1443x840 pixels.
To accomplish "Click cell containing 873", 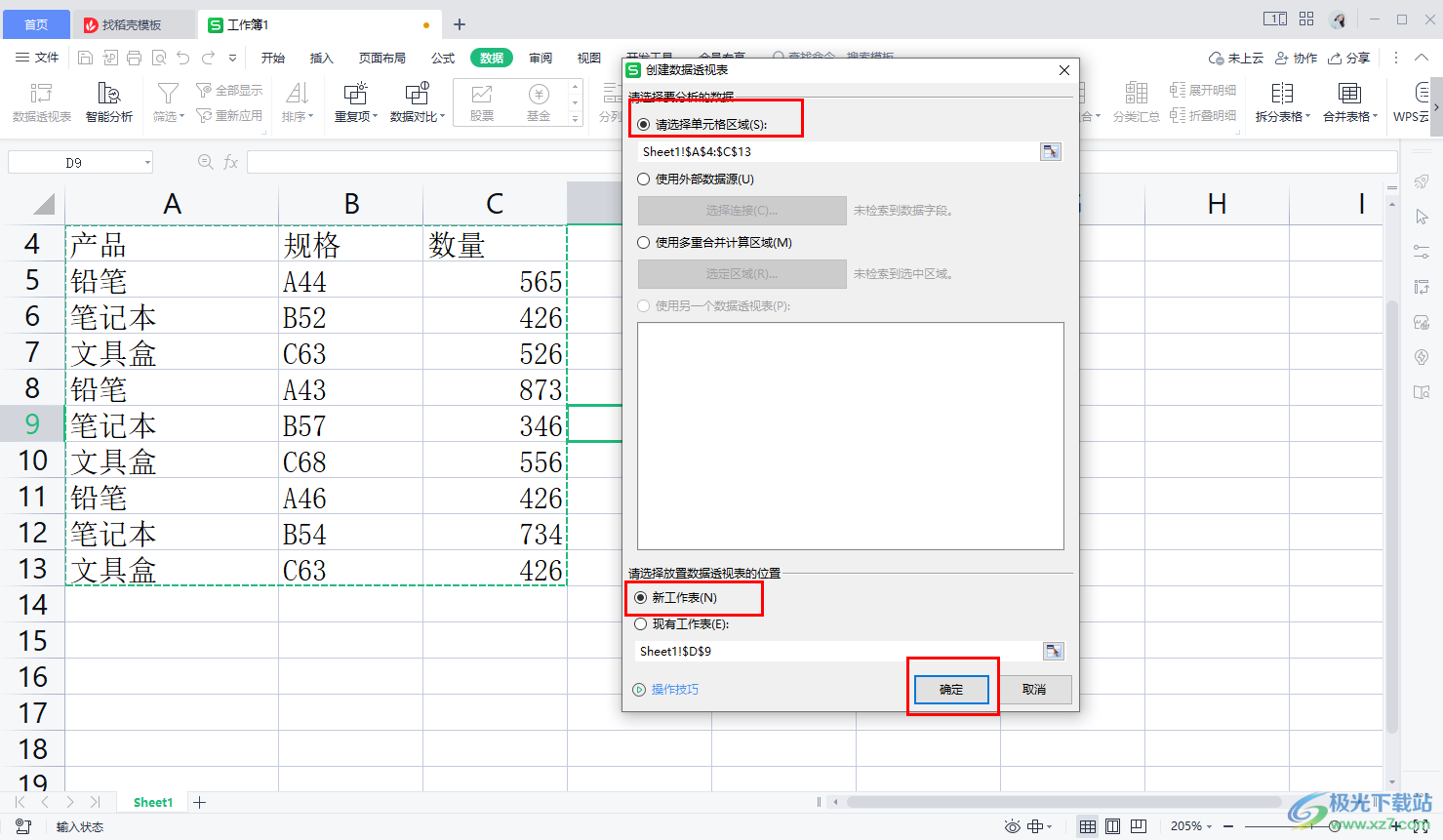I will pyautogui.click(x=495, y=389).
